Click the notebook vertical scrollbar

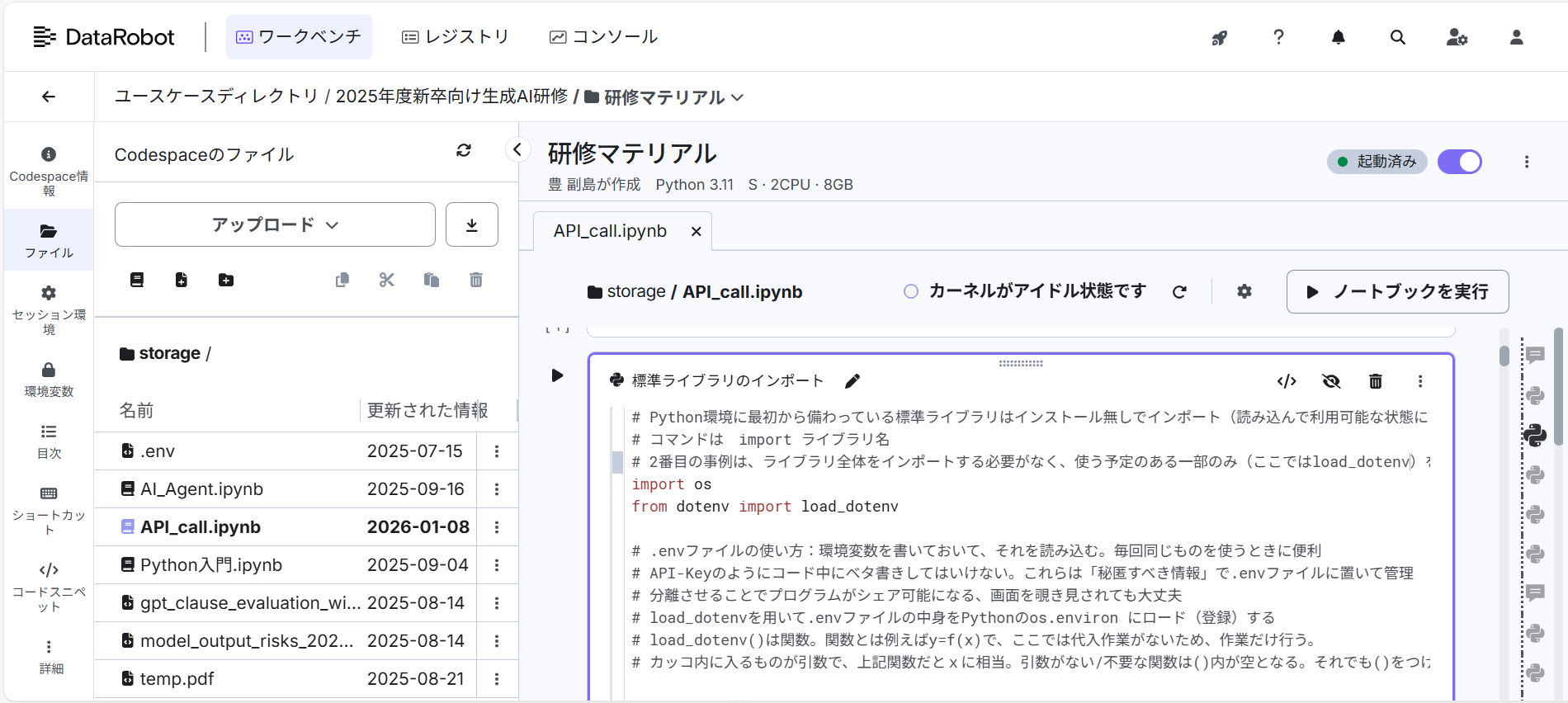[1504, 355]
